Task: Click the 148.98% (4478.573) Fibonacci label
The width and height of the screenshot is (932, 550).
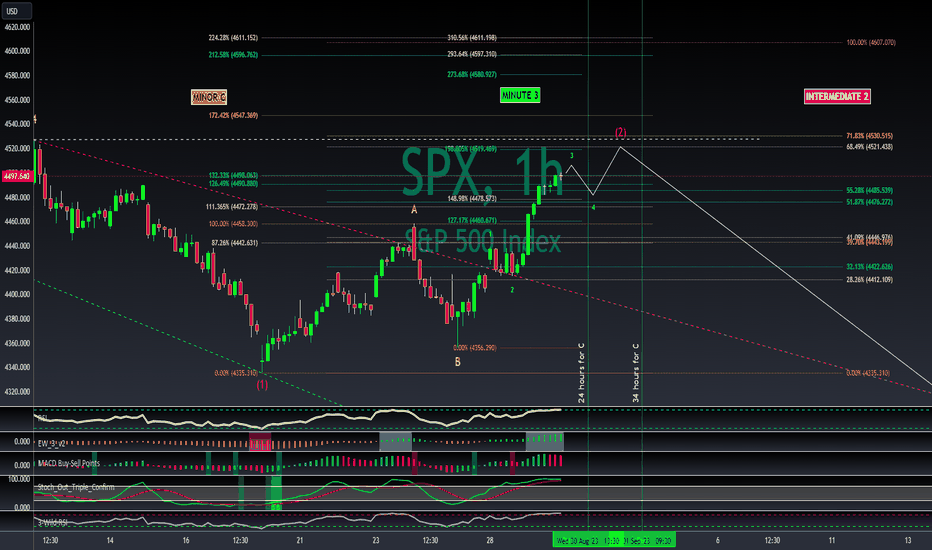Action: pyautogui.click(x=472, y=199)
